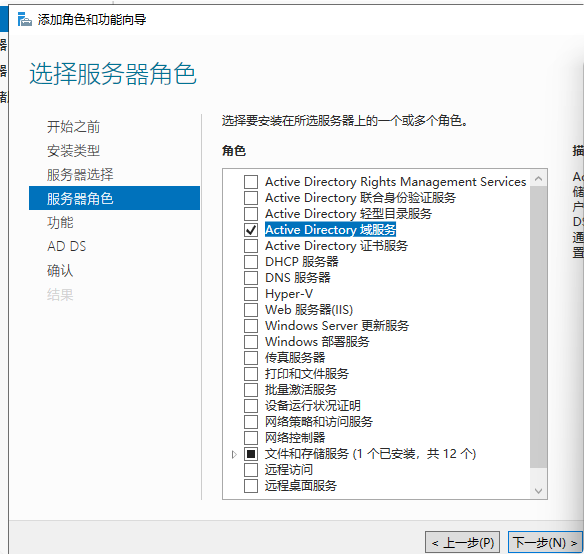
Task: Click the roles list scrollbar thumb
Action: coord(538,327)
